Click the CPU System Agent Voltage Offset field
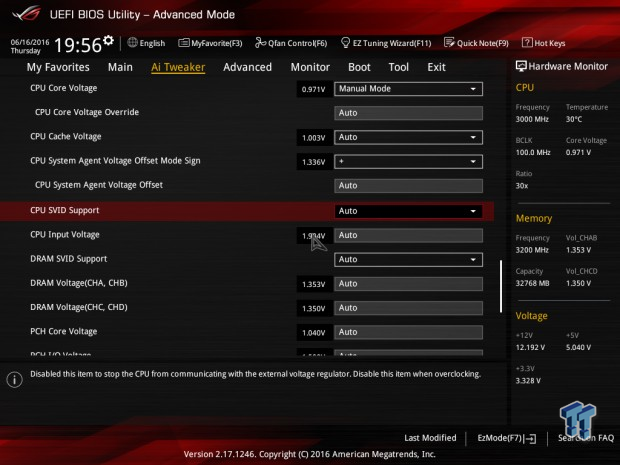Image resolution: width=620 pixels, height=465 pixels. [408, 186]
